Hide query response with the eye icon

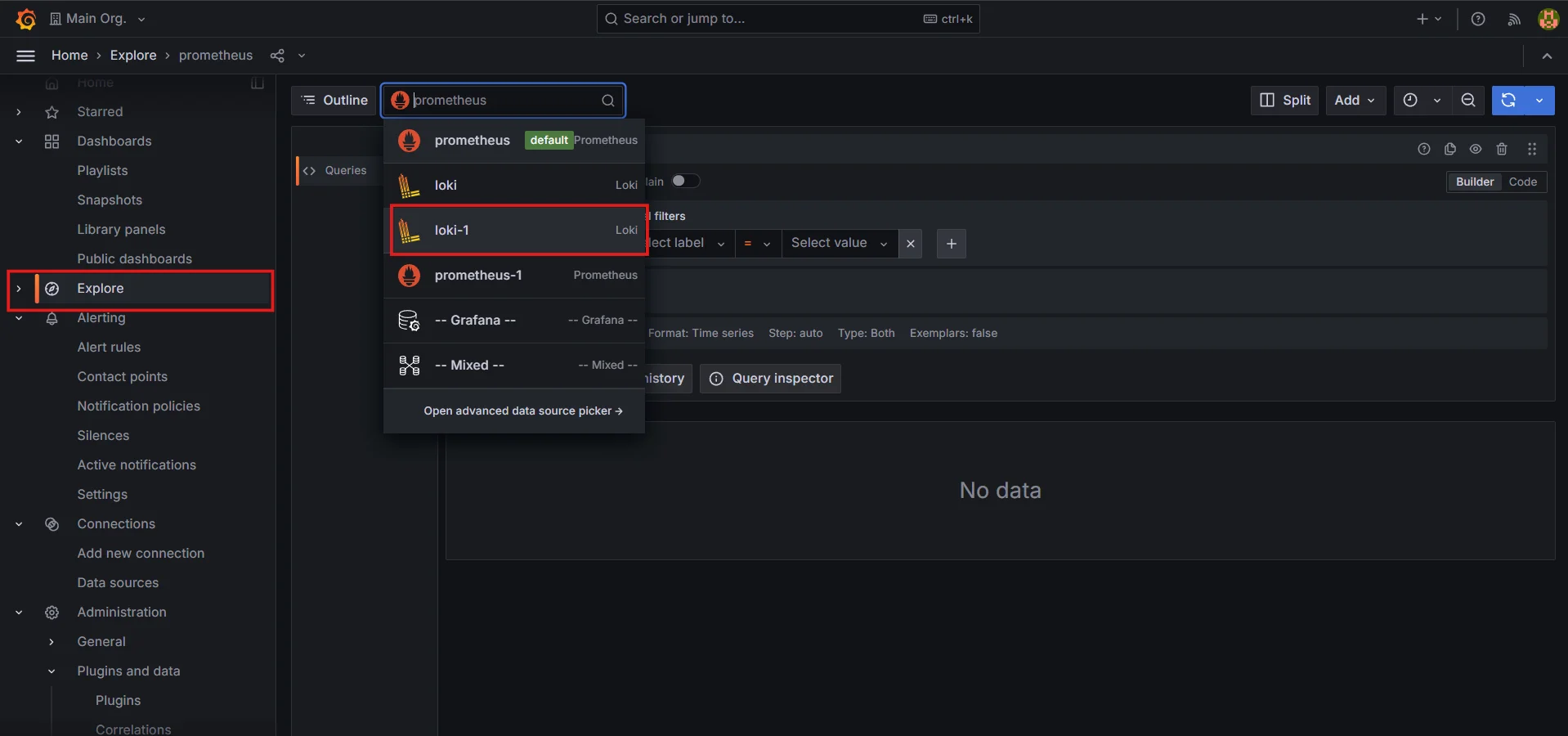(x=1476, y=149)
